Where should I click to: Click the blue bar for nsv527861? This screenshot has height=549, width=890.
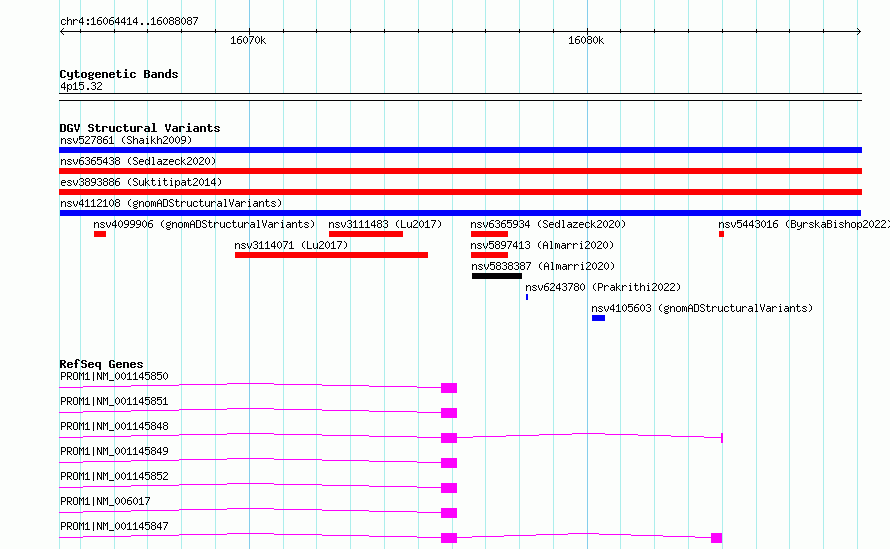point(460,150)
